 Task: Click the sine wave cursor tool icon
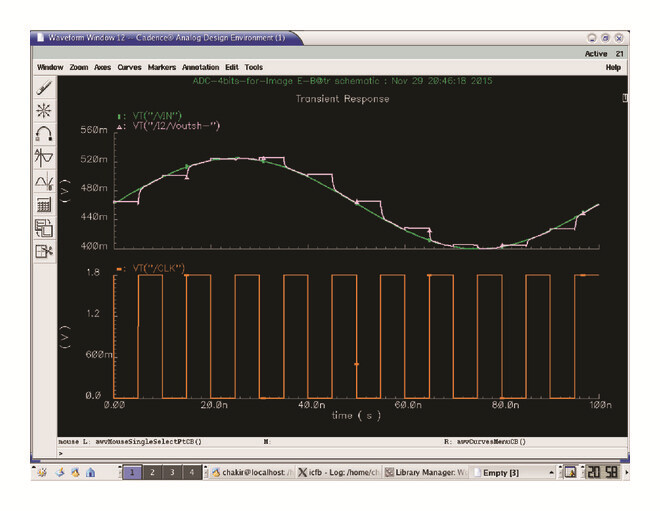coord(44,181)
